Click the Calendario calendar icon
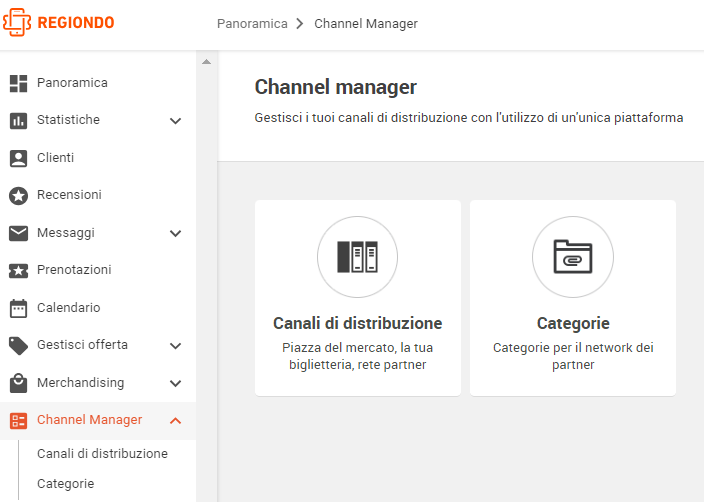Screen dimensions: 704x502 click(x=18, y=308)
